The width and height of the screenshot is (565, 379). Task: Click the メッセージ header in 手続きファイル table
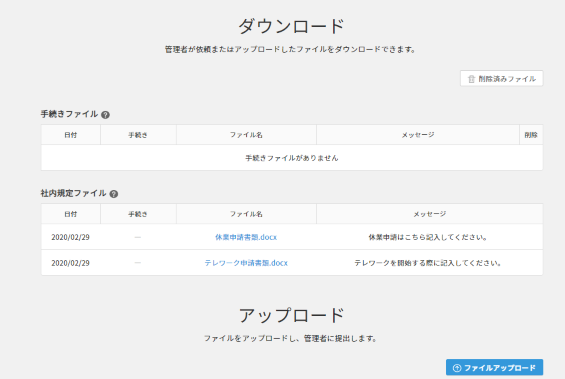[418, 135]
